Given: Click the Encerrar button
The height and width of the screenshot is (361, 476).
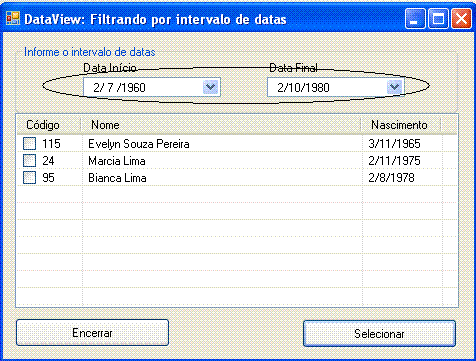Looking at the screenshot, I should coord(92,333).
